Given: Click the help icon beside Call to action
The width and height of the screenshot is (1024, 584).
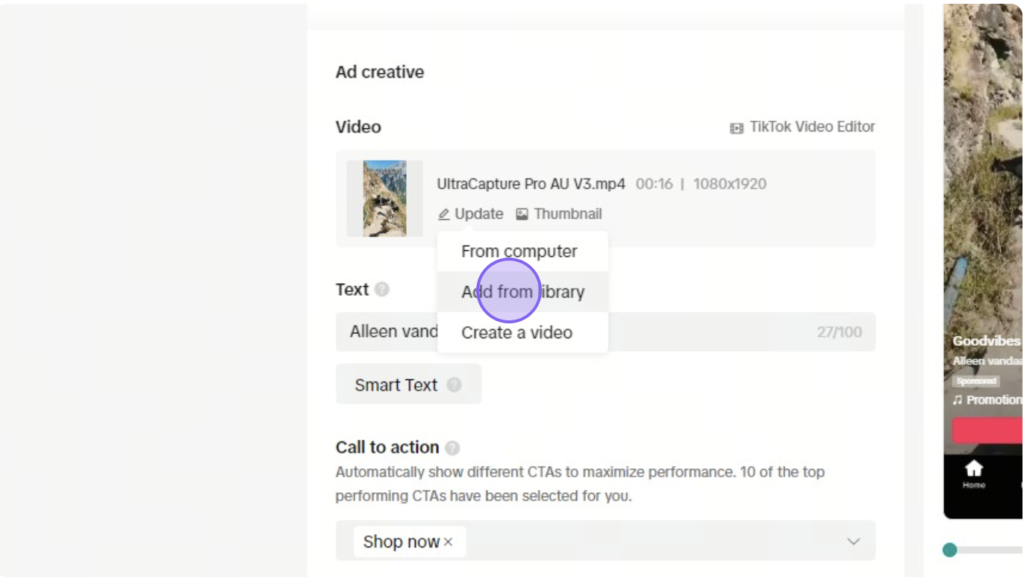Looking at the screenshot, I should coord(452,447).
